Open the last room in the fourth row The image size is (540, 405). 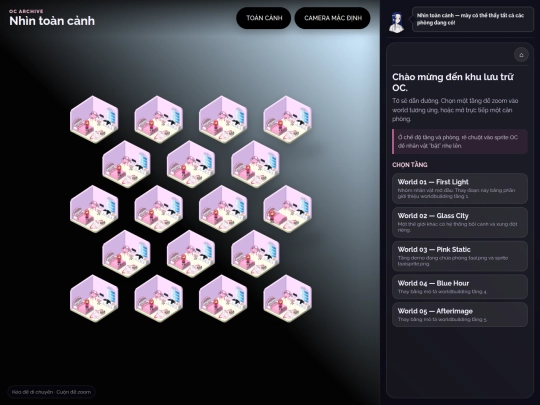point(255,254)
